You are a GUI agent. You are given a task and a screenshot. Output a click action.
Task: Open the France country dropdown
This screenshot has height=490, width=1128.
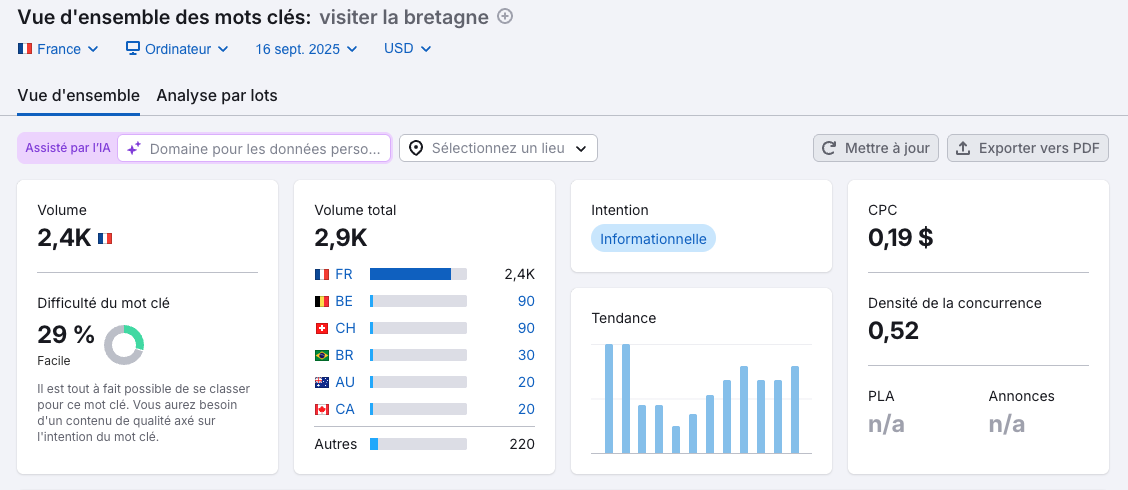(x=58, y=49)
